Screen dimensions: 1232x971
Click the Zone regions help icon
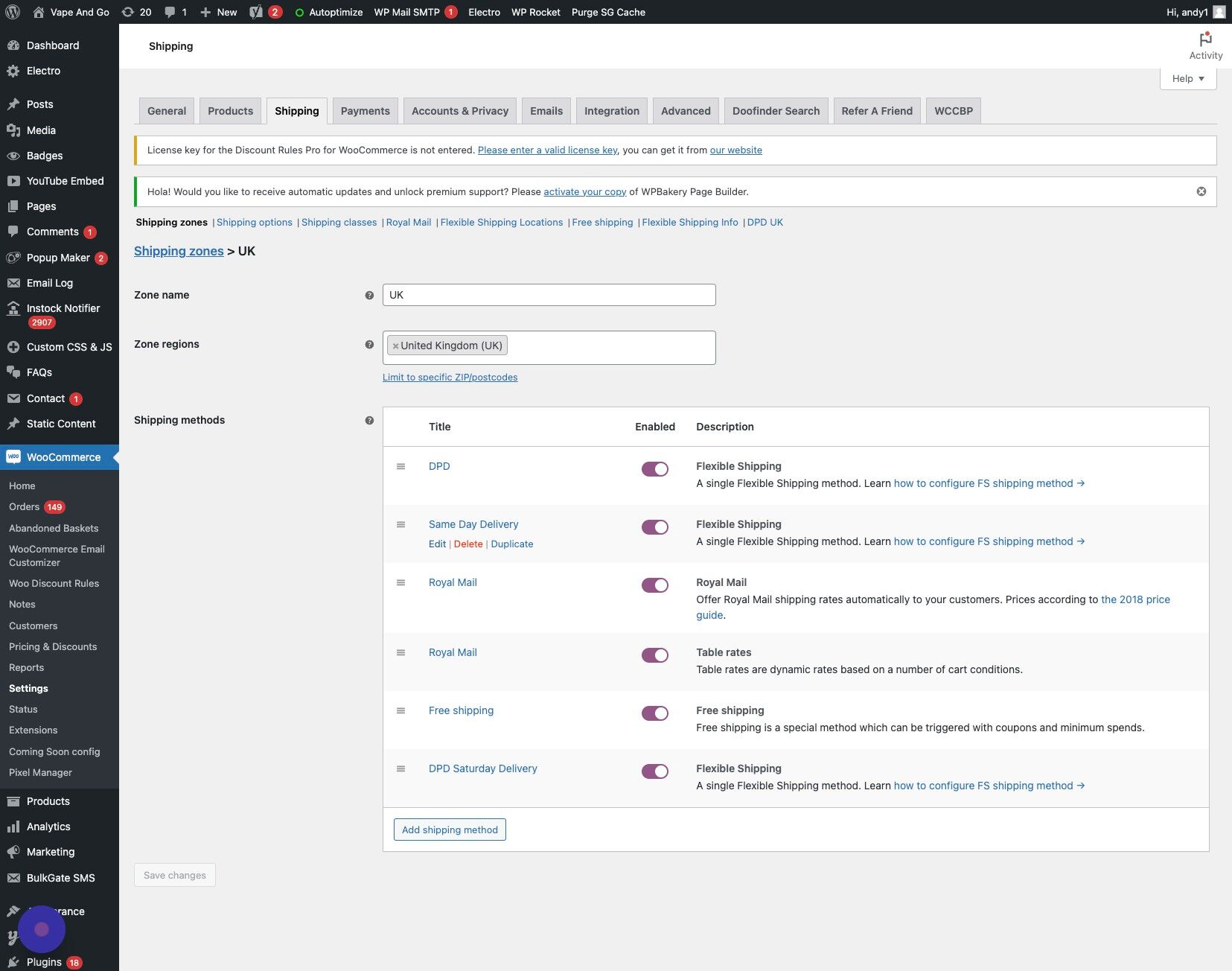point(369,345)
